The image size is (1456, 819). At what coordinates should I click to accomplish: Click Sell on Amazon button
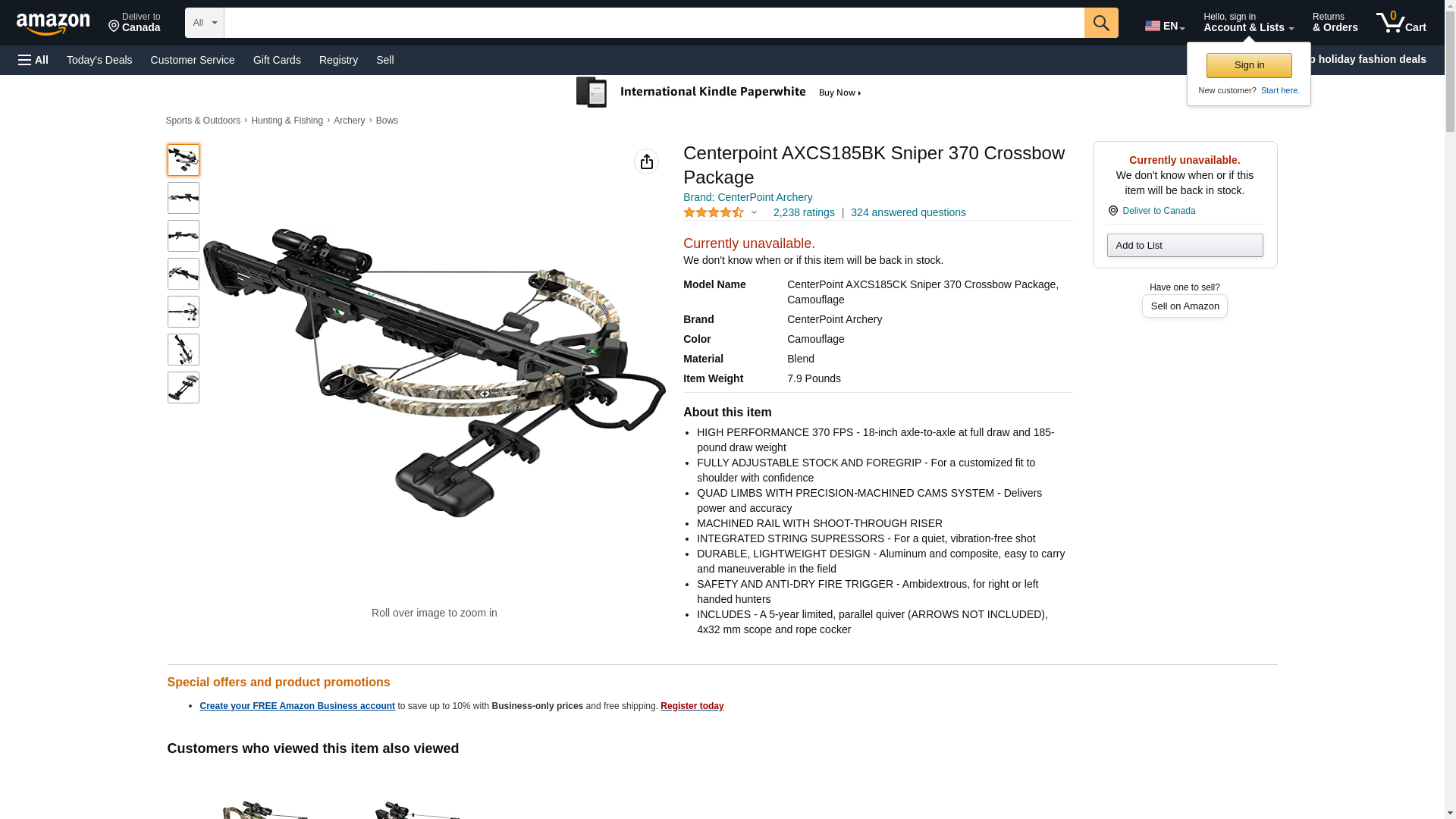click(1185, 306)
